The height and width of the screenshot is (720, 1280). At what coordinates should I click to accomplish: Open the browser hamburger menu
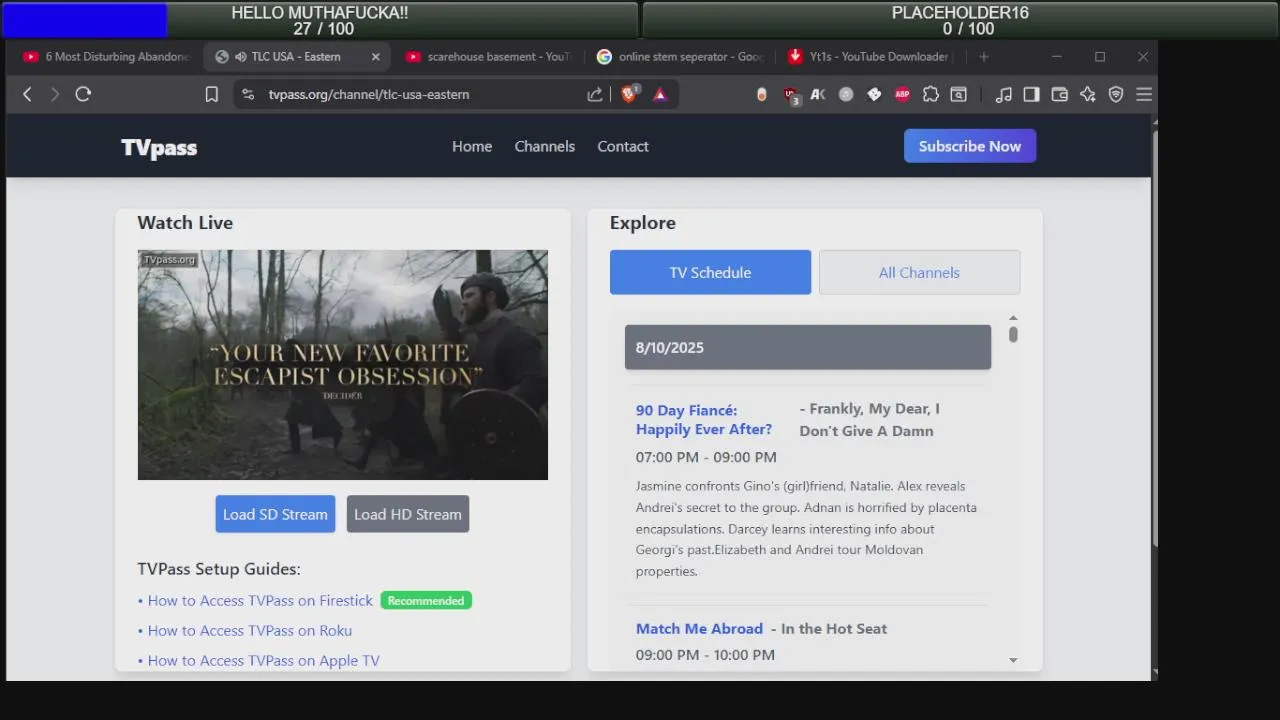coord(1144,94)
